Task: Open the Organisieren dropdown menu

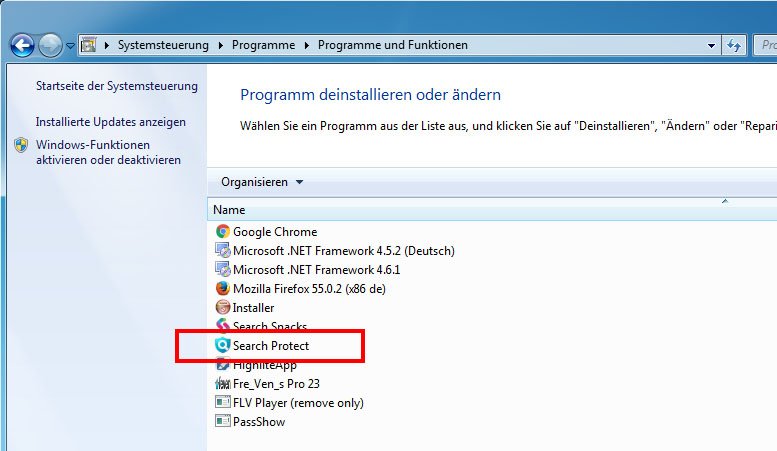Action: [262, 182]
